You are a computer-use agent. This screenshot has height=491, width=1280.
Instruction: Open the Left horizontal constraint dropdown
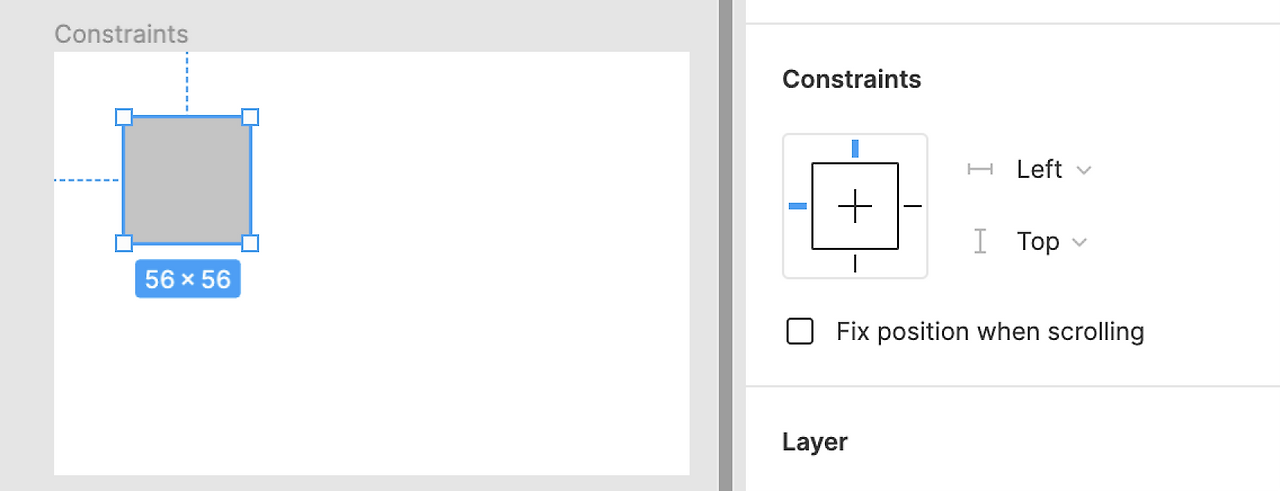(1054, 170)
